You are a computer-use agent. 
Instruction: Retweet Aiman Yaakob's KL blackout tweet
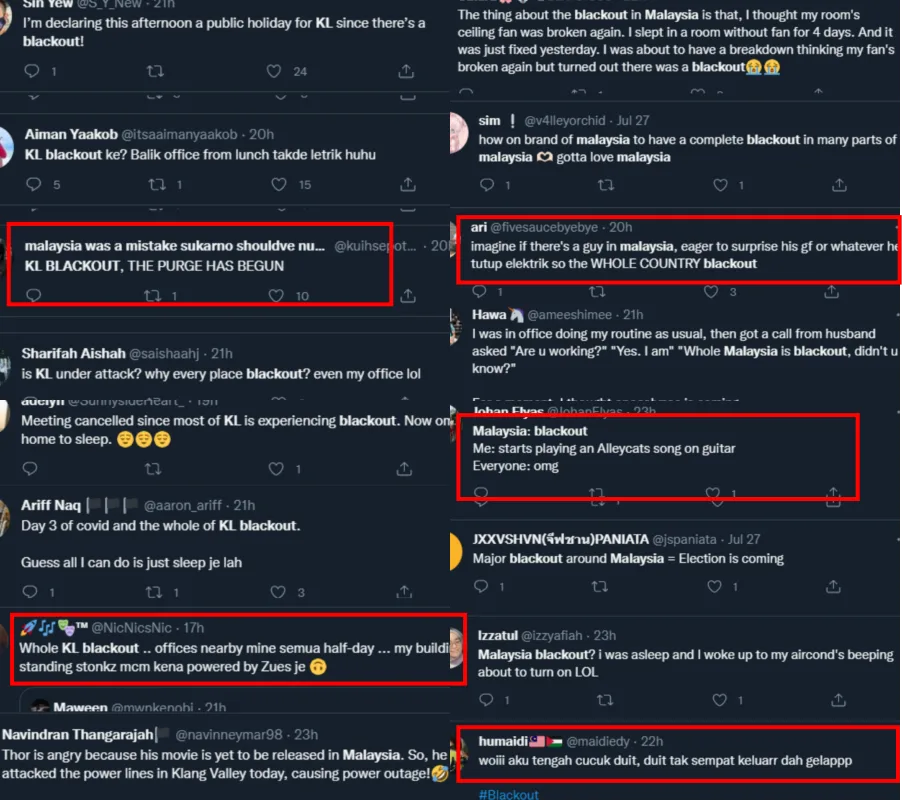157,184
